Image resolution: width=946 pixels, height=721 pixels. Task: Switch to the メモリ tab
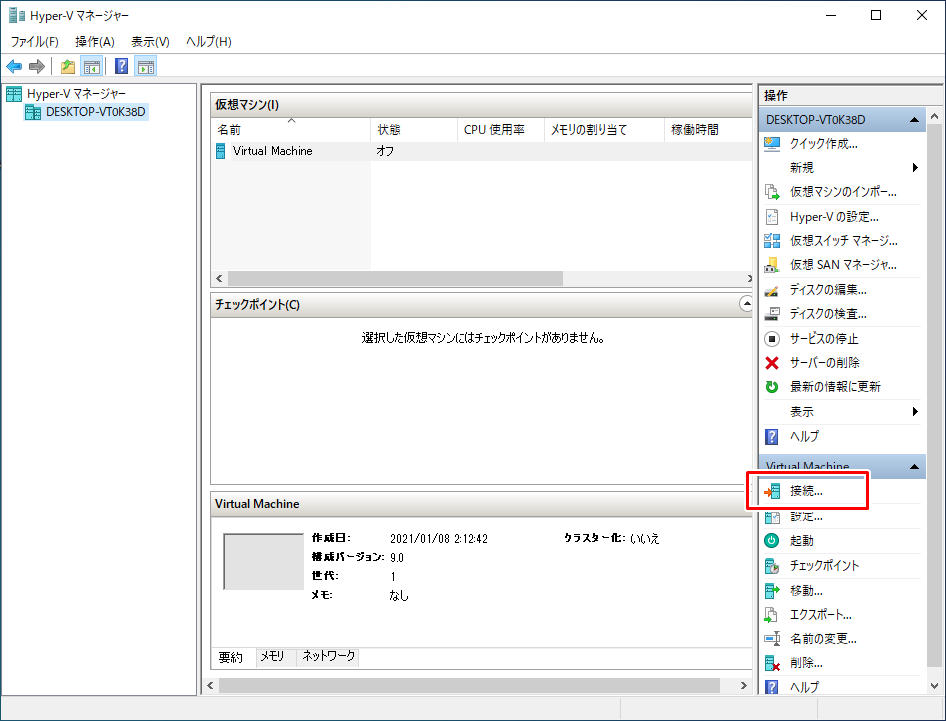[x=272, y=657]
